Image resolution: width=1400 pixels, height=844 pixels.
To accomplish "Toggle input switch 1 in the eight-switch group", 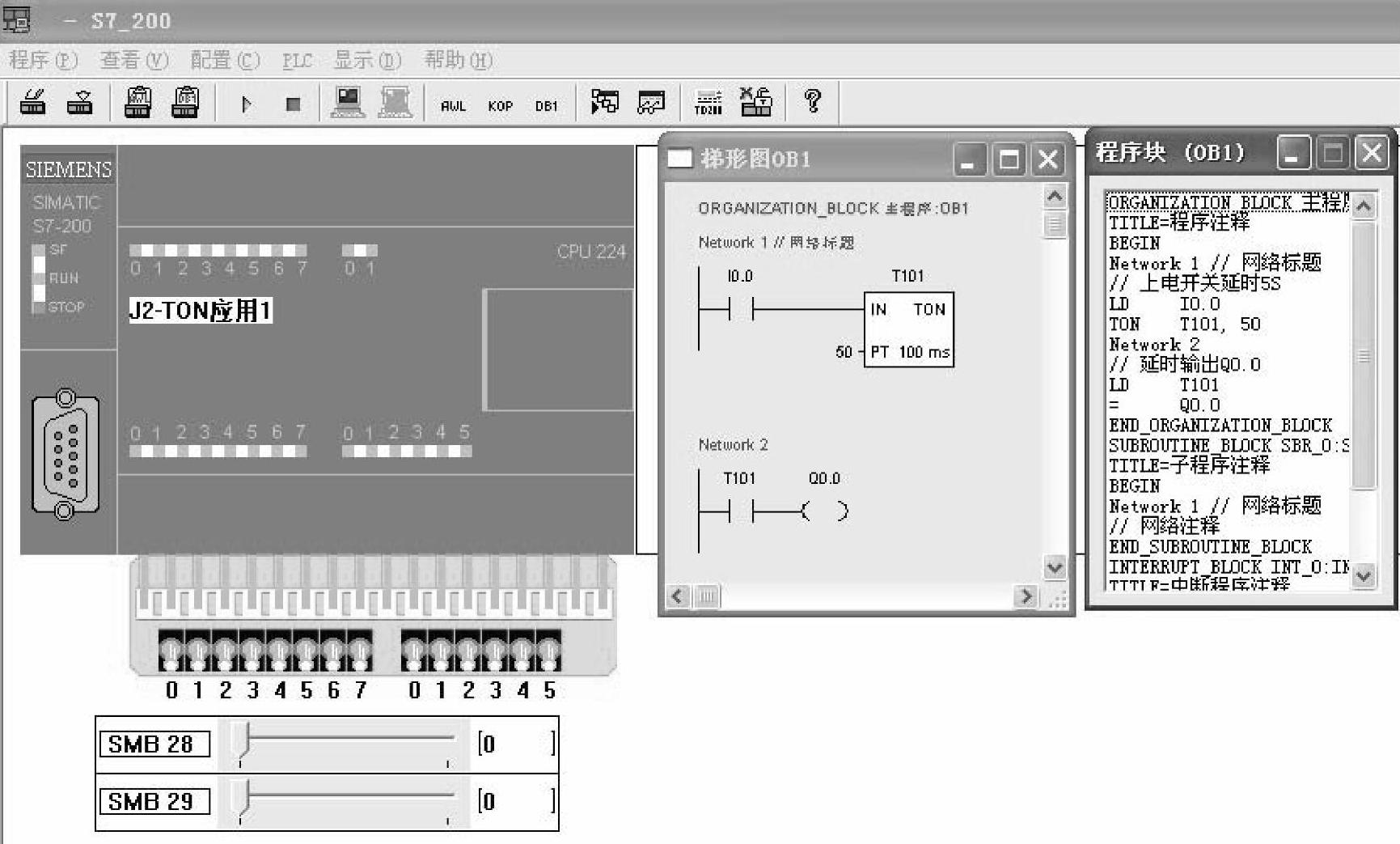I will coord(198,651).
